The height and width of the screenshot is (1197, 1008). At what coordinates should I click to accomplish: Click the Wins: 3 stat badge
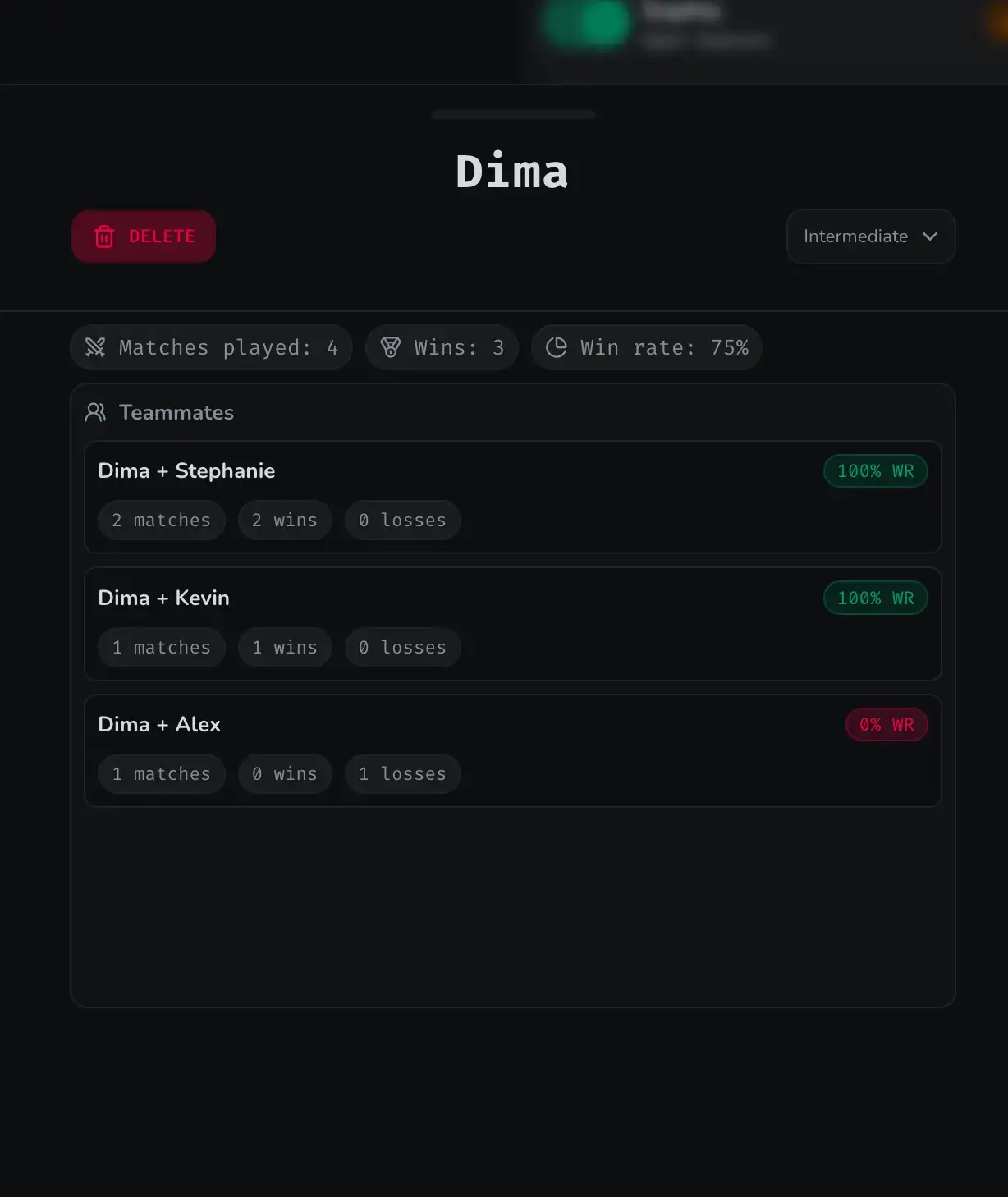coord(442,347)
